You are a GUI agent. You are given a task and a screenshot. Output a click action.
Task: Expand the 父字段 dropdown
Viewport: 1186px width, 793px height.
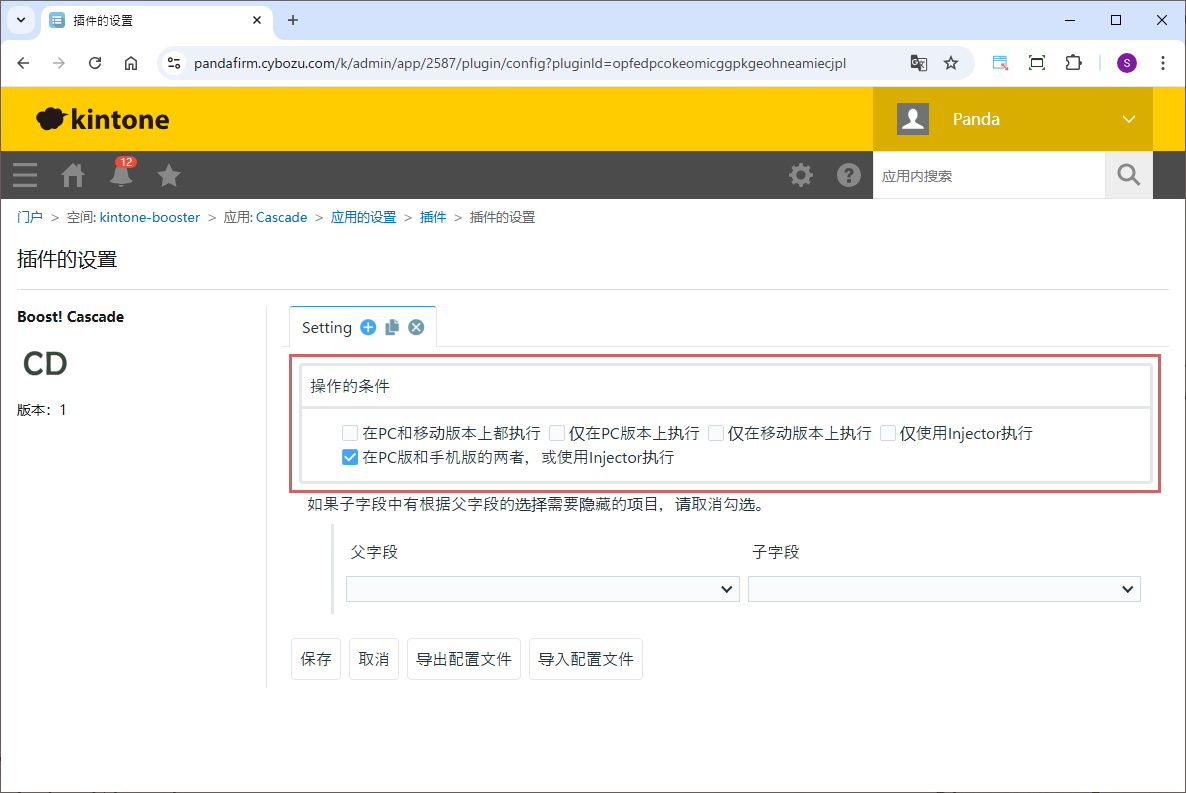coord(542,589)
